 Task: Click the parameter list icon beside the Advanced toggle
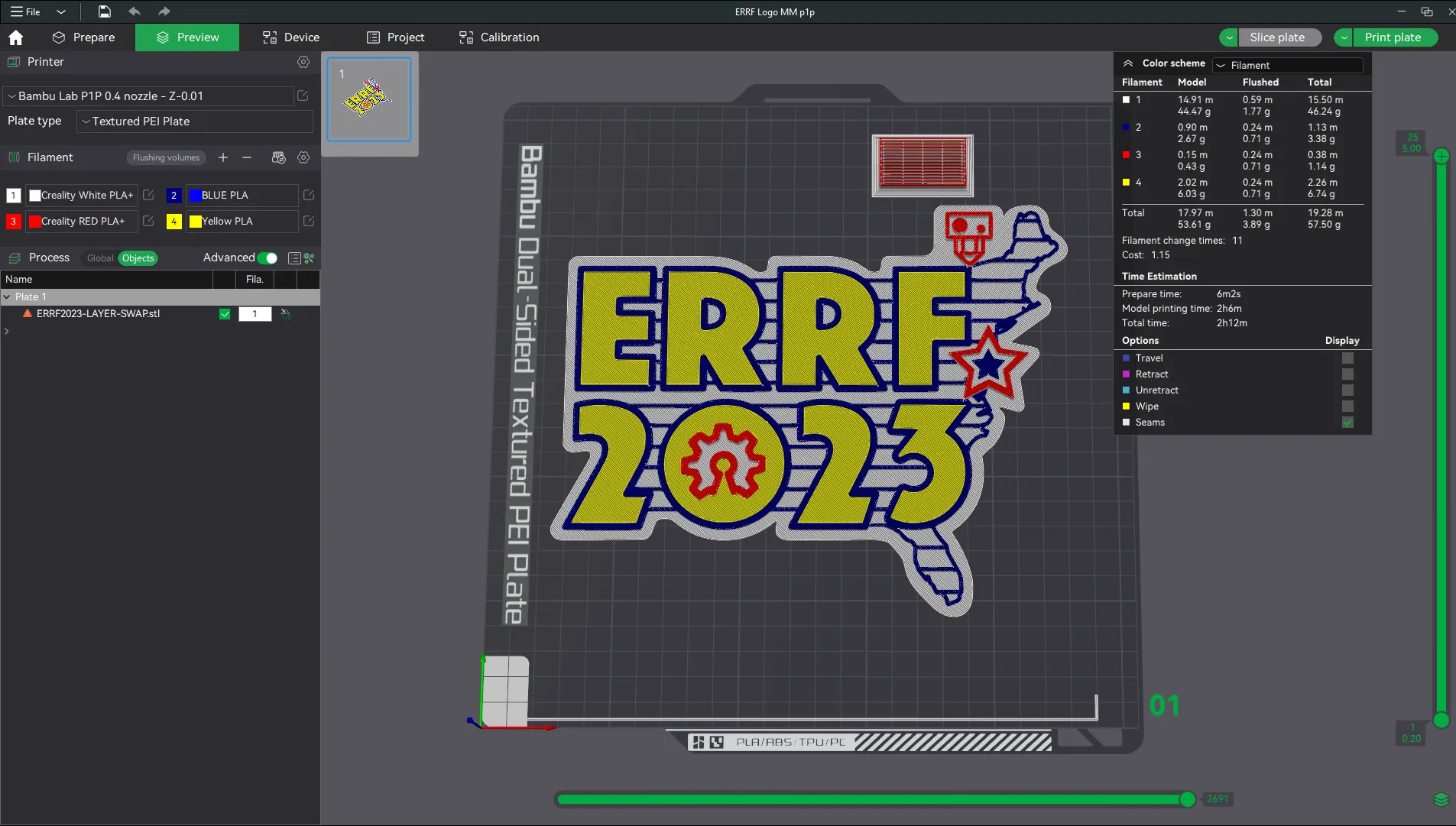293,258
